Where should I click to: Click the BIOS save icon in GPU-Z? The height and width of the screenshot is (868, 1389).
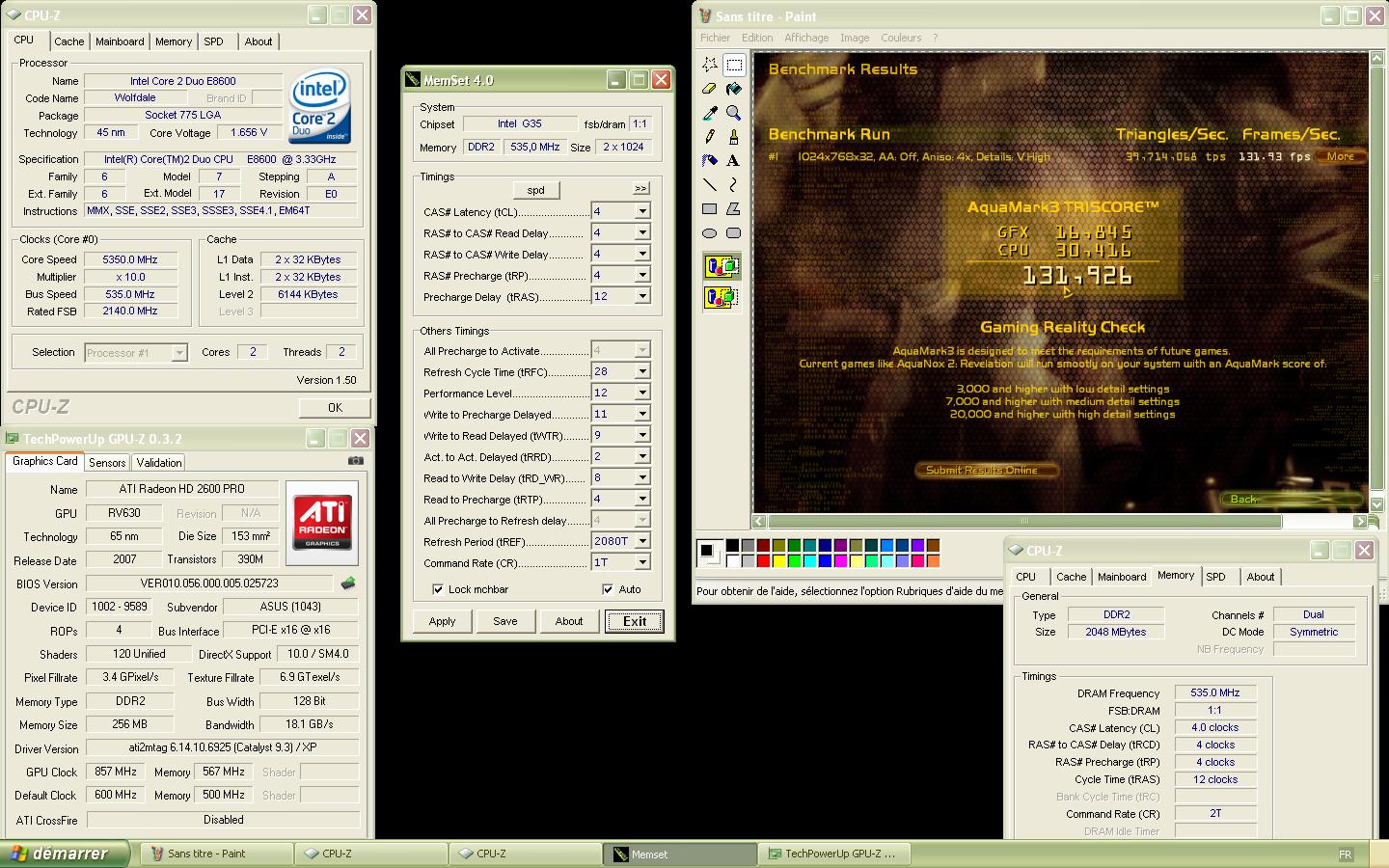(348, 583)
